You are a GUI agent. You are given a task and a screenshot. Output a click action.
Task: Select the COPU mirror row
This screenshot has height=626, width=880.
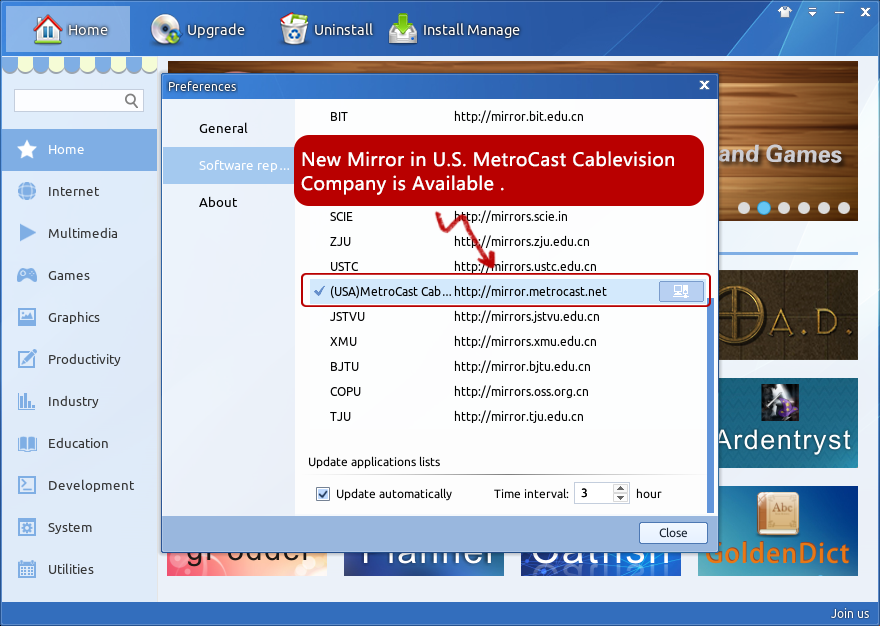coord(506,391)
